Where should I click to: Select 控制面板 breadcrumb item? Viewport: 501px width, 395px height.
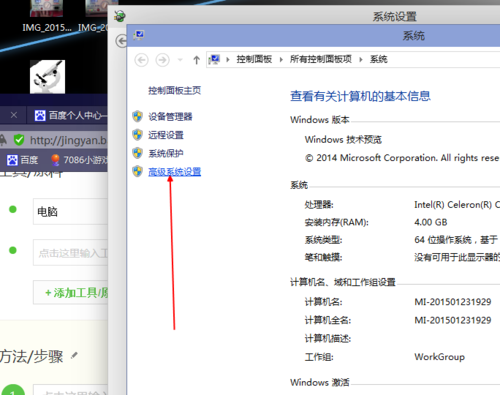click(254, 59)
